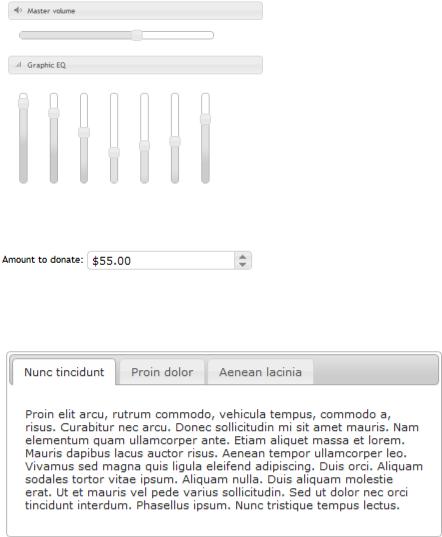The image size is (442, 537).
Task: Click the first EQ slider handle
Action: 23,103
